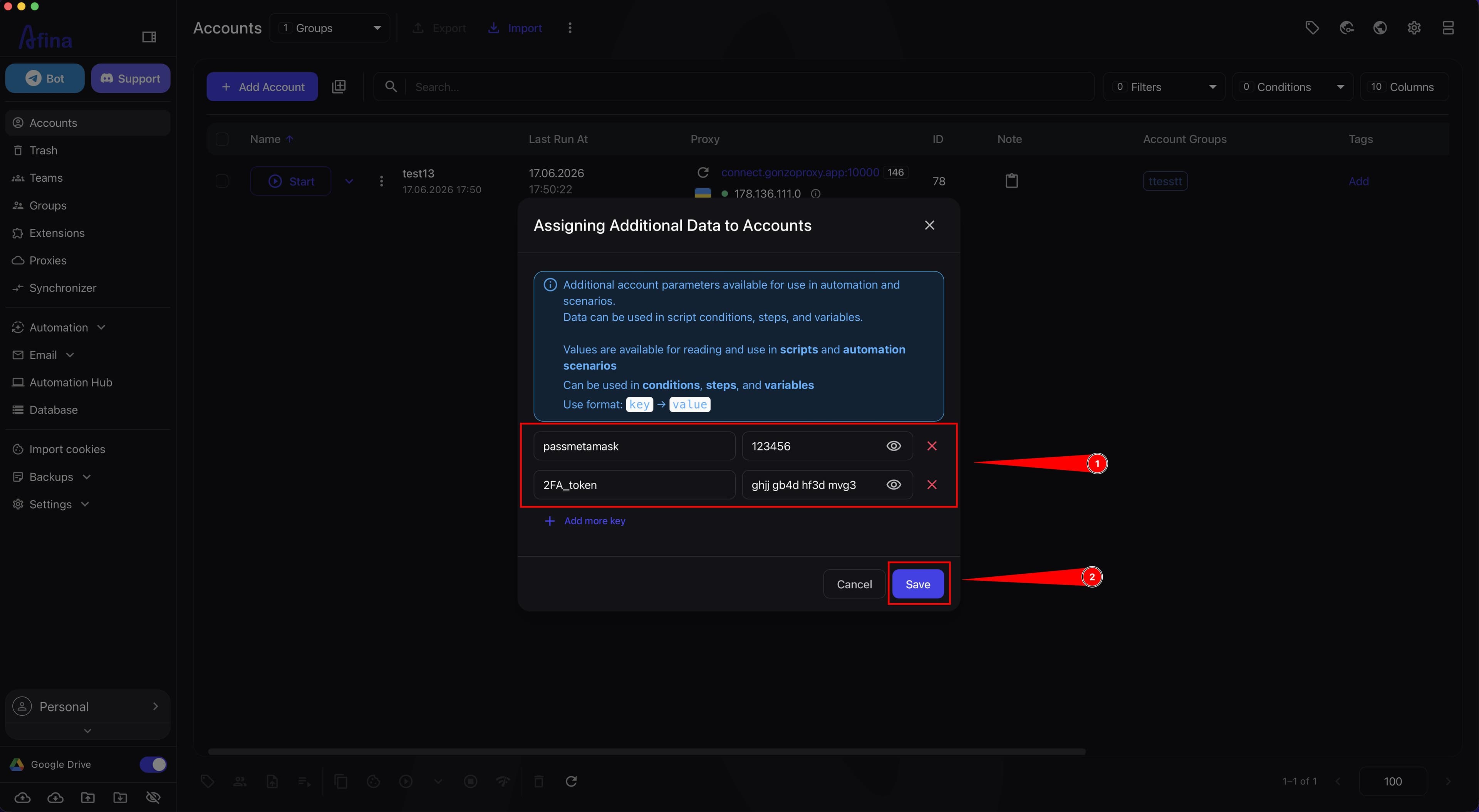Click the search magnifier icon
The image size is (1479, 812).
click(391, 87)
